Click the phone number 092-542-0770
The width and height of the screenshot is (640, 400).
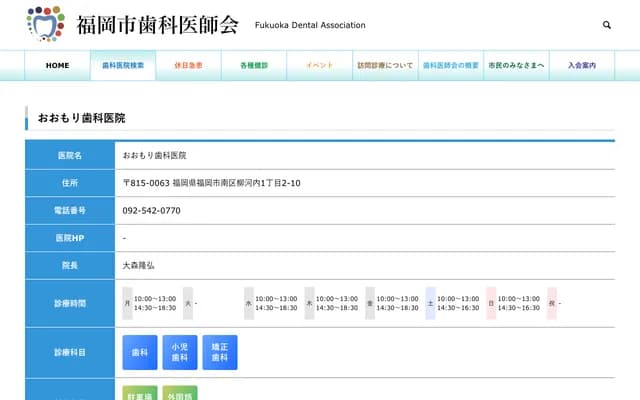click(151, 211)
